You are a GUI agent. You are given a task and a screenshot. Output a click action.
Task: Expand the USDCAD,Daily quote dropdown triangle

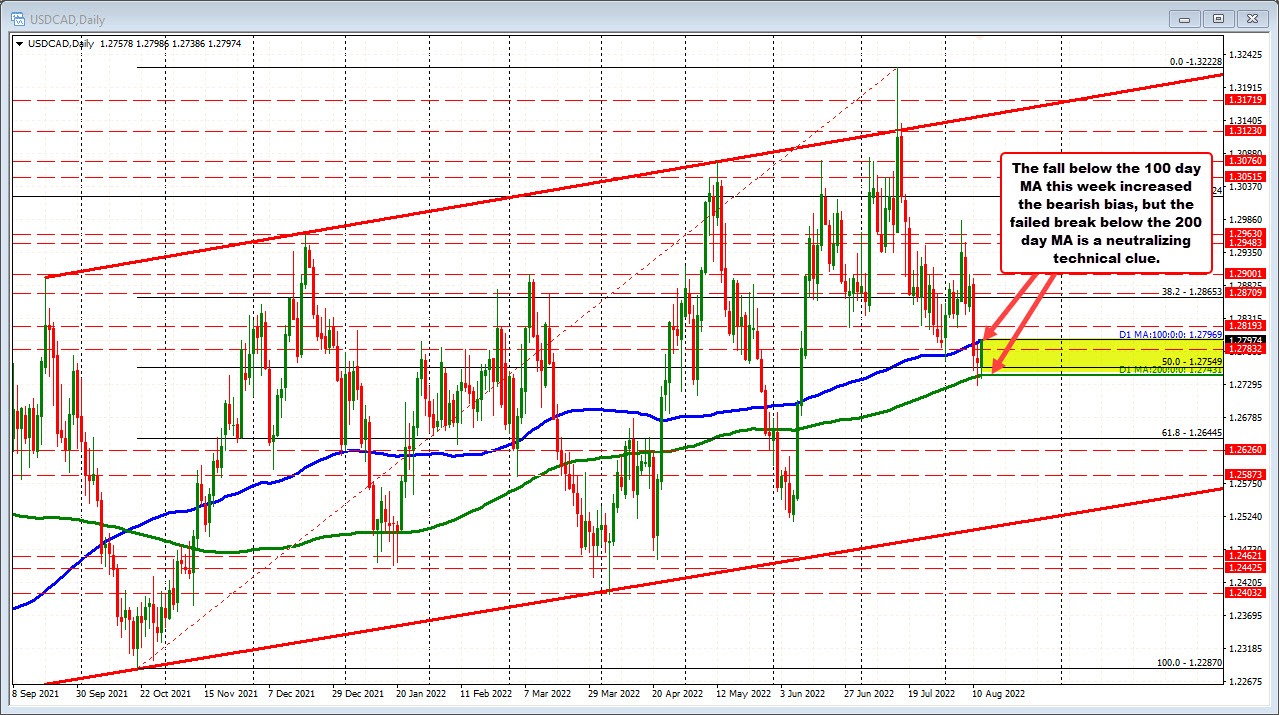pos(20,44)
